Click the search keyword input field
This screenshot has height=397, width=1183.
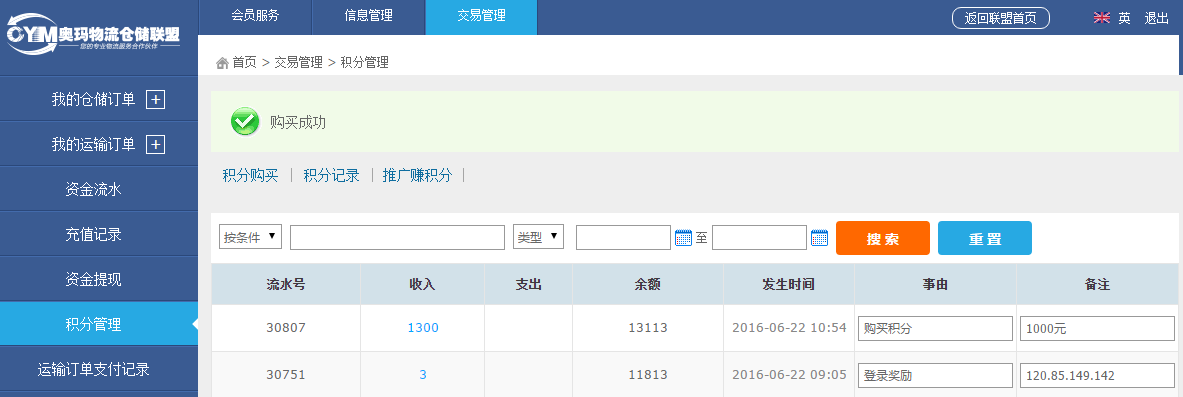(x=398, y=237)
